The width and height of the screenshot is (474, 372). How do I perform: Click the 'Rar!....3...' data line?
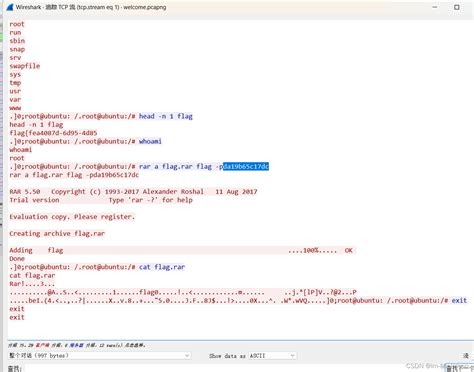[32, 284]
